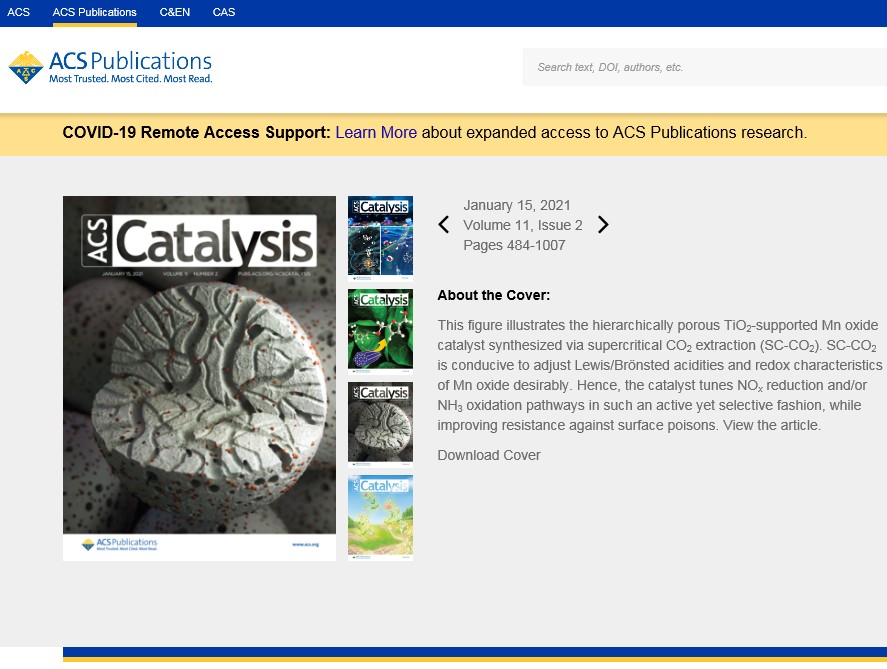Select the grayscale brain-pattern cover thumbnail
This screenshot has width=887, height=669.
click(x=380, y=424)
